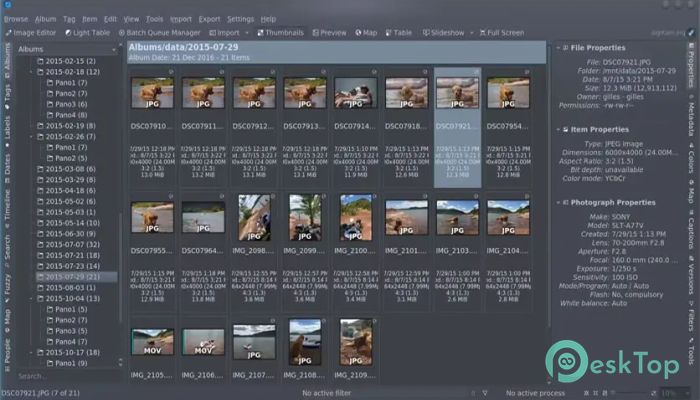Viewport: 700px width, 400px height.
Task: Collapse the Item Properties section
Action: pyautogui.click(x=558, y=129)
